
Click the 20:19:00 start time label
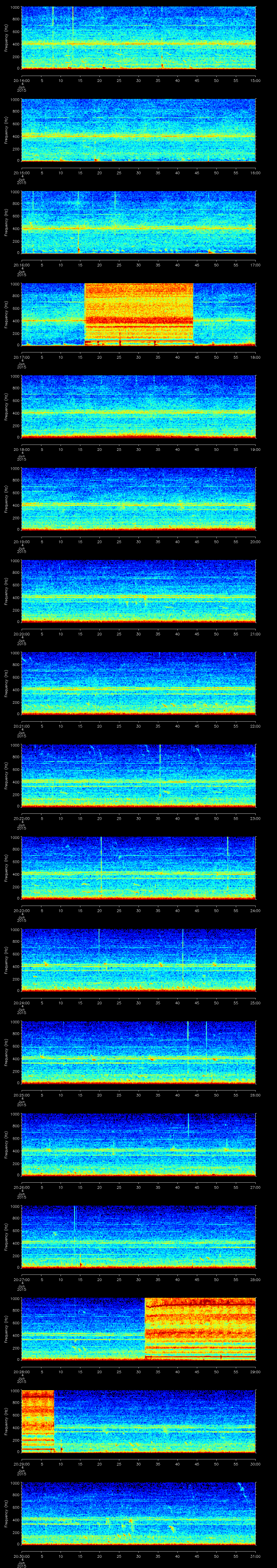pos(21,542)
